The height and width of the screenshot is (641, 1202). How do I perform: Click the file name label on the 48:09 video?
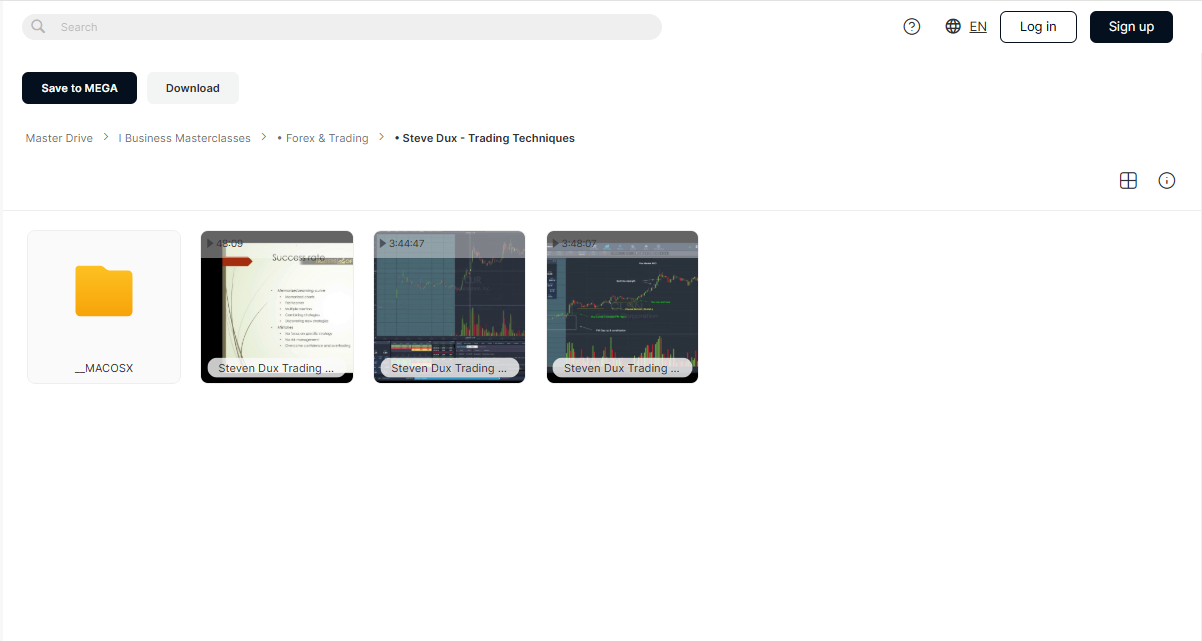tap(277, 368)
